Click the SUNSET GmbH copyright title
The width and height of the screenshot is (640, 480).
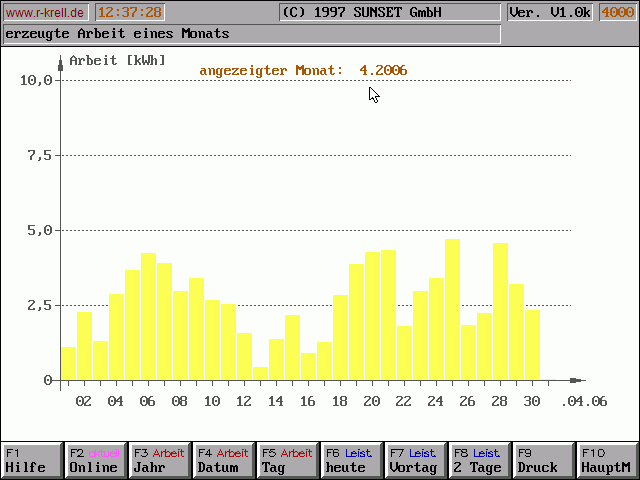388,12
